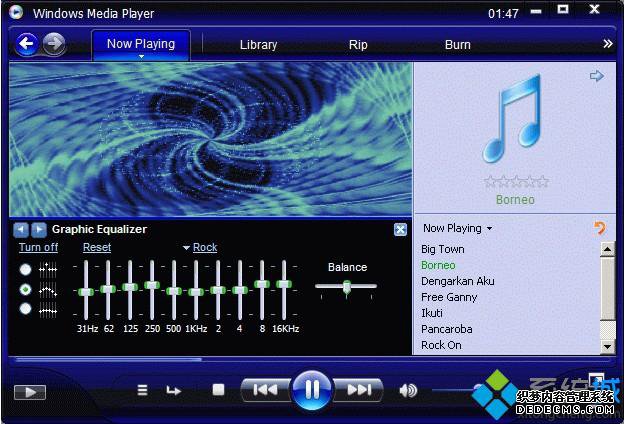Show more tabs with the double chevron

pyautogui.click(x=607, y=44)
